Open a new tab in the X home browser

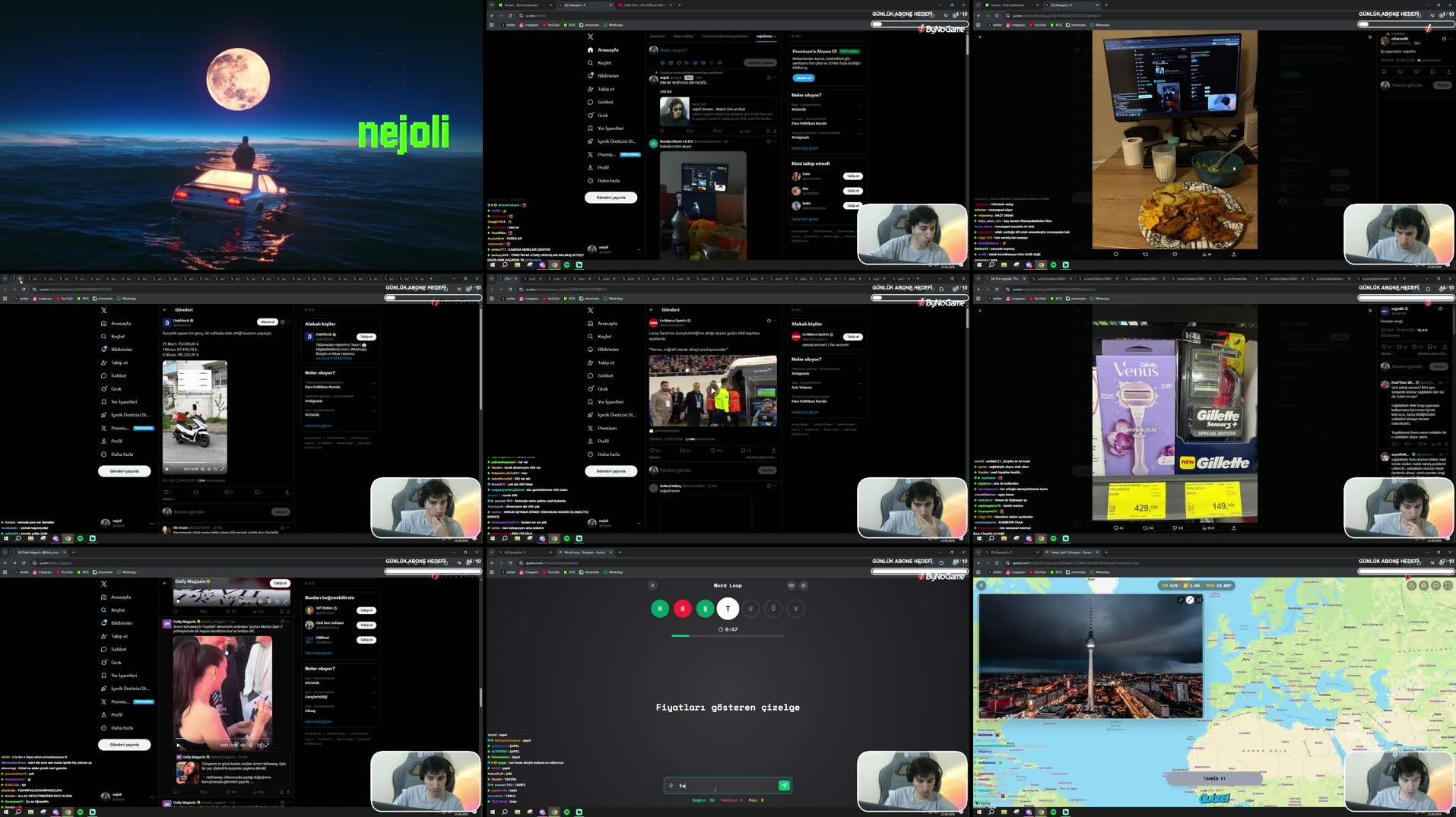[680, 5]
